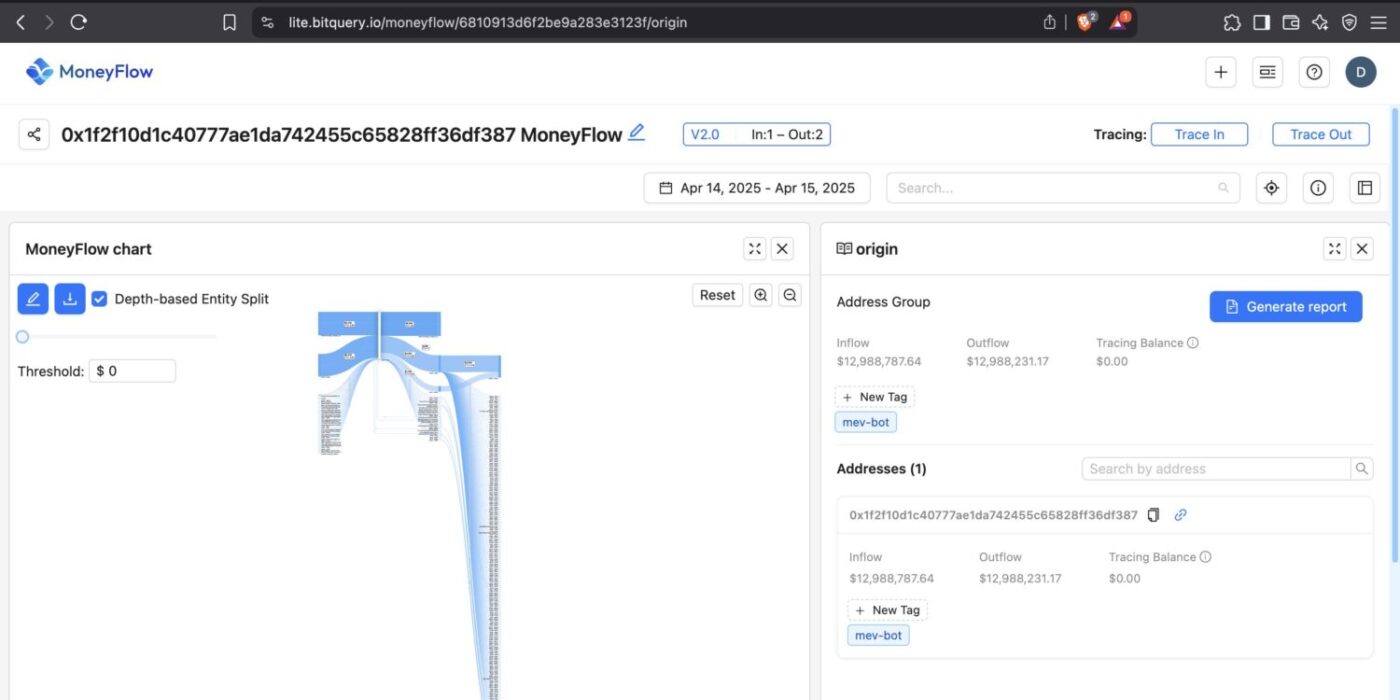Screen dimensions: 1400x700
Task: Open Brave Rewards triangle icon
Action: point(1119,21)
